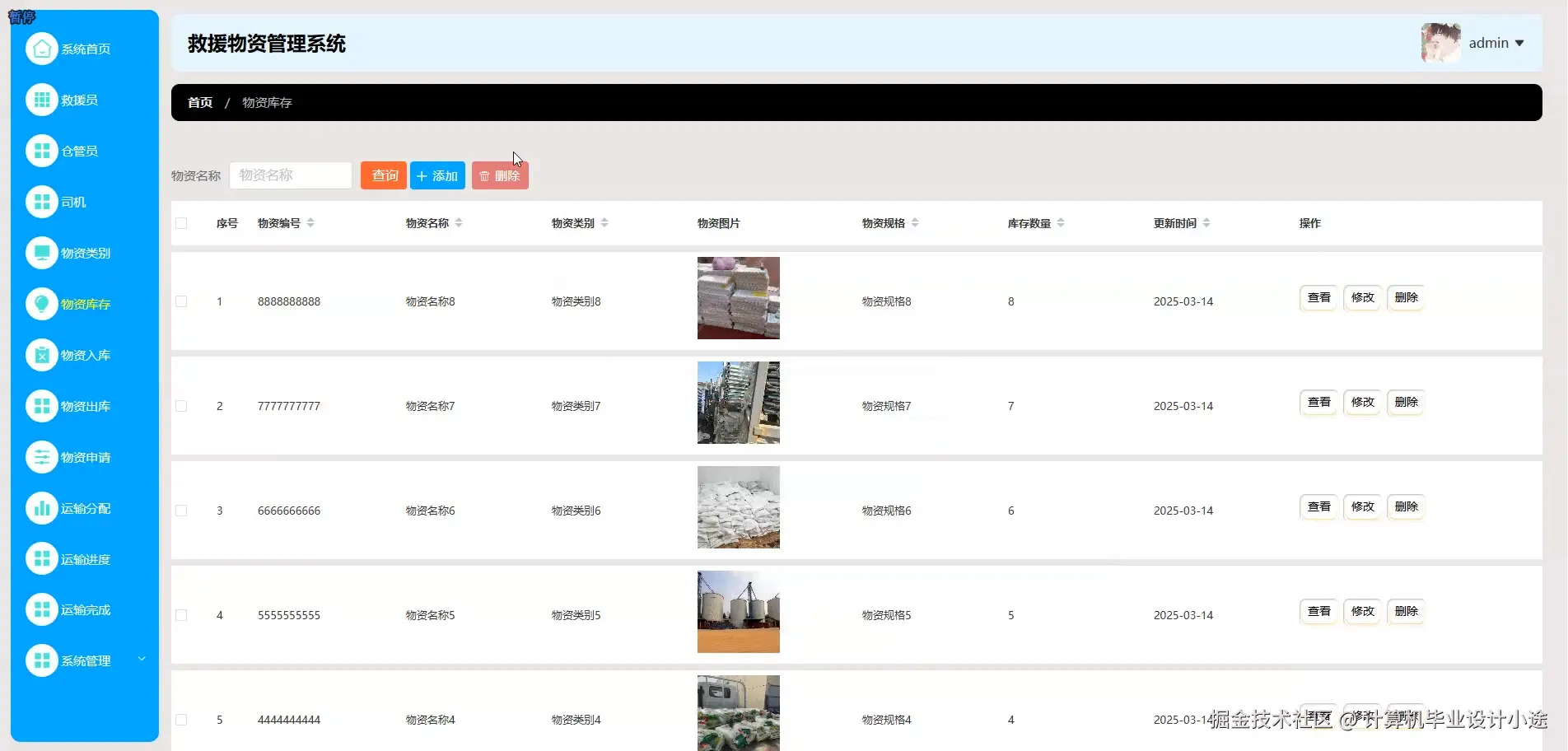Sort by 库存数量 column arrows
Viewport: 1568px width, 751px height.
(1061, 223)
